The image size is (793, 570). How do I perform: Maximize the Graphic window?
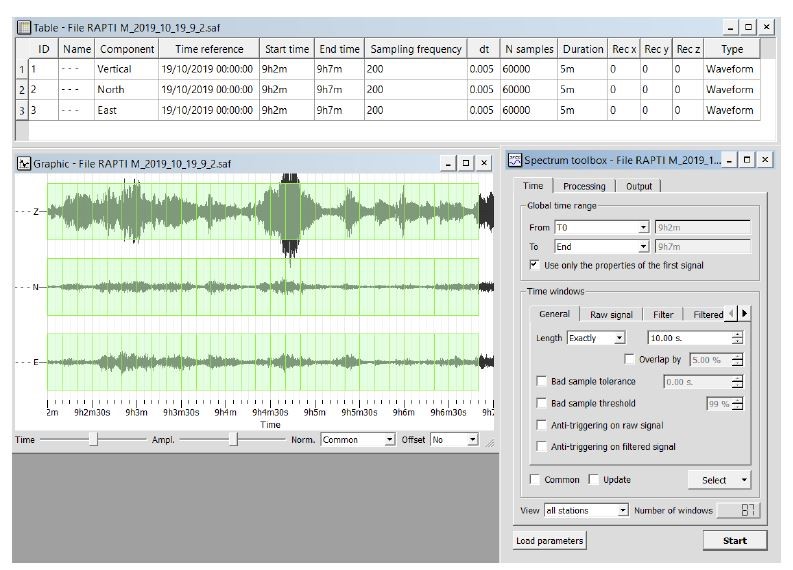[465, 163]
